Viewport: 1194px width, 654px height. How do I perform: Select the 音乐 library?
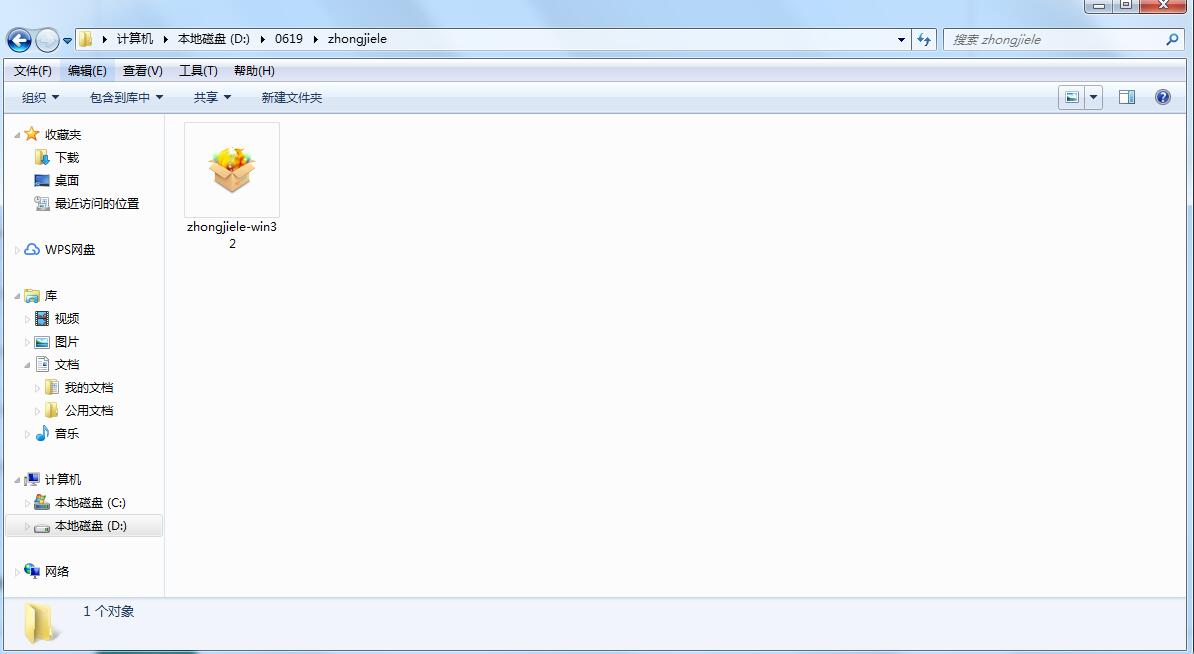(67, 433)
